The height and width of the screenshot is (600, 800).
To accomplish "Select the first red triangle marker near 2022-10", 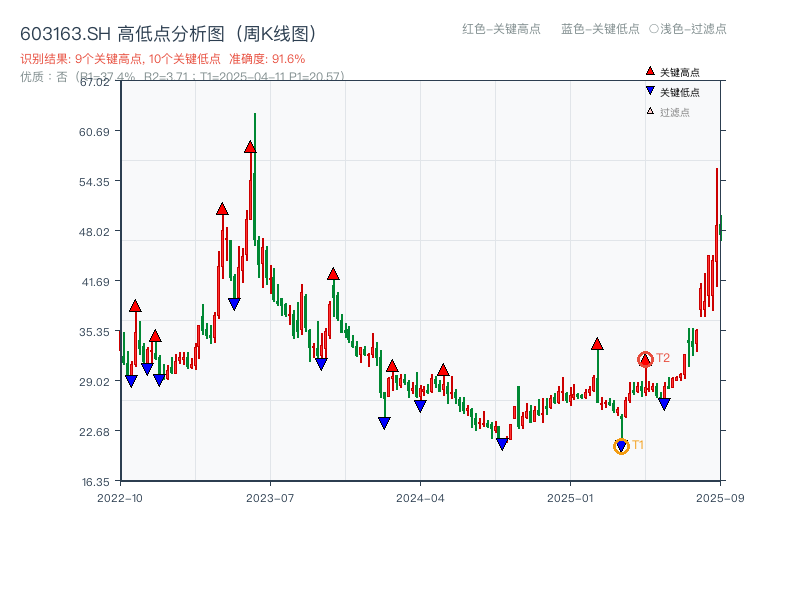I will [135, 306].
